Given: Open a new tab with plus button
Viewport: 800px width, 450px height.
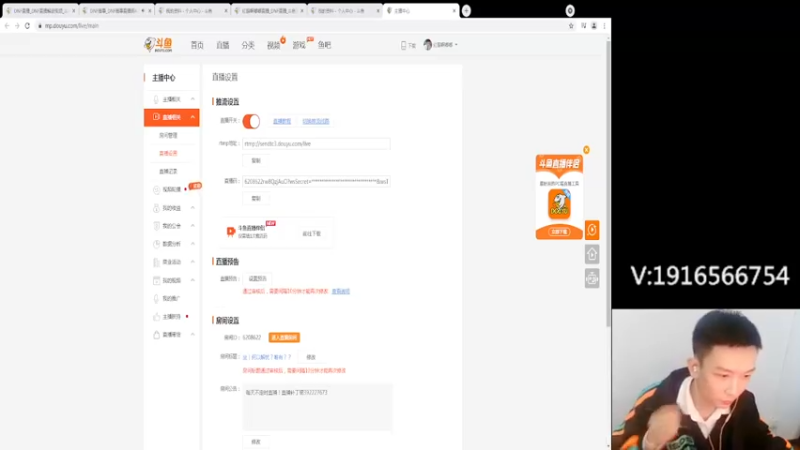Looking at the screenshot, I should pos(466,11).
